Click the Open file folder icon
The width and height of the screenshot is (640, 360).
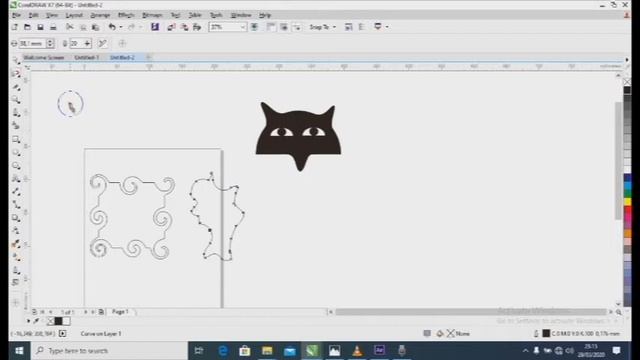[x=27, y=27]
